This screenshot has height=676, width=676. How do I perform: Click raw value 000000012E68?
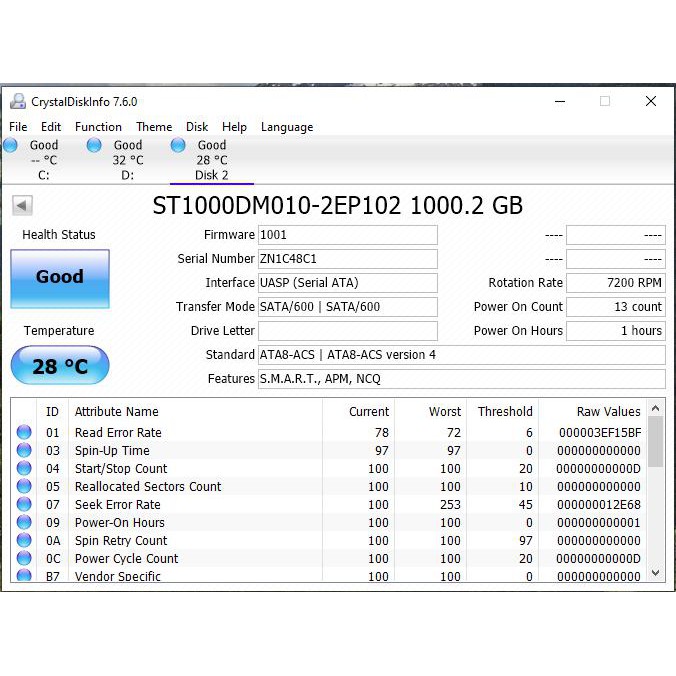(x=599, y=504)
